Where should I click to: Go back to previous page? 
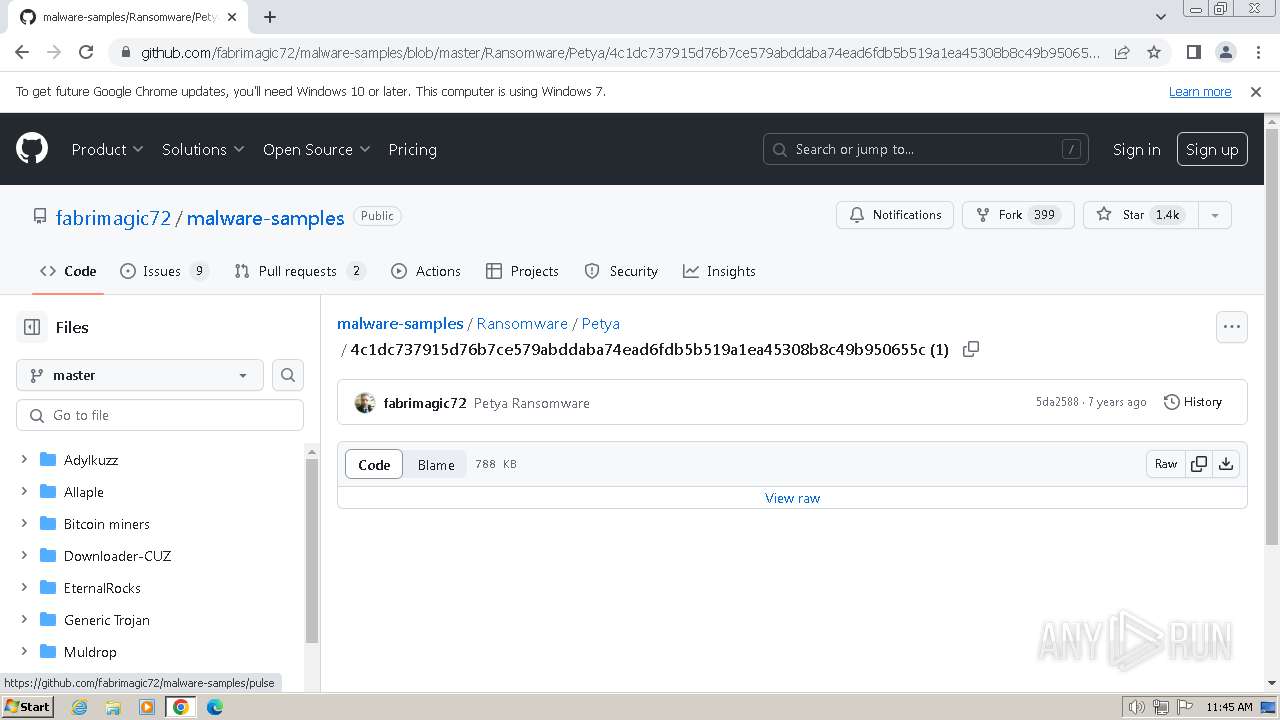[x=22, y=52]
